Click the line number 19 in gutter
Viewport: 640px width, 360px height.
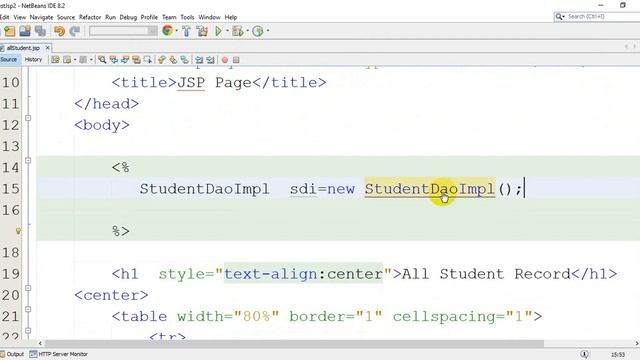(x=10, y=274)
